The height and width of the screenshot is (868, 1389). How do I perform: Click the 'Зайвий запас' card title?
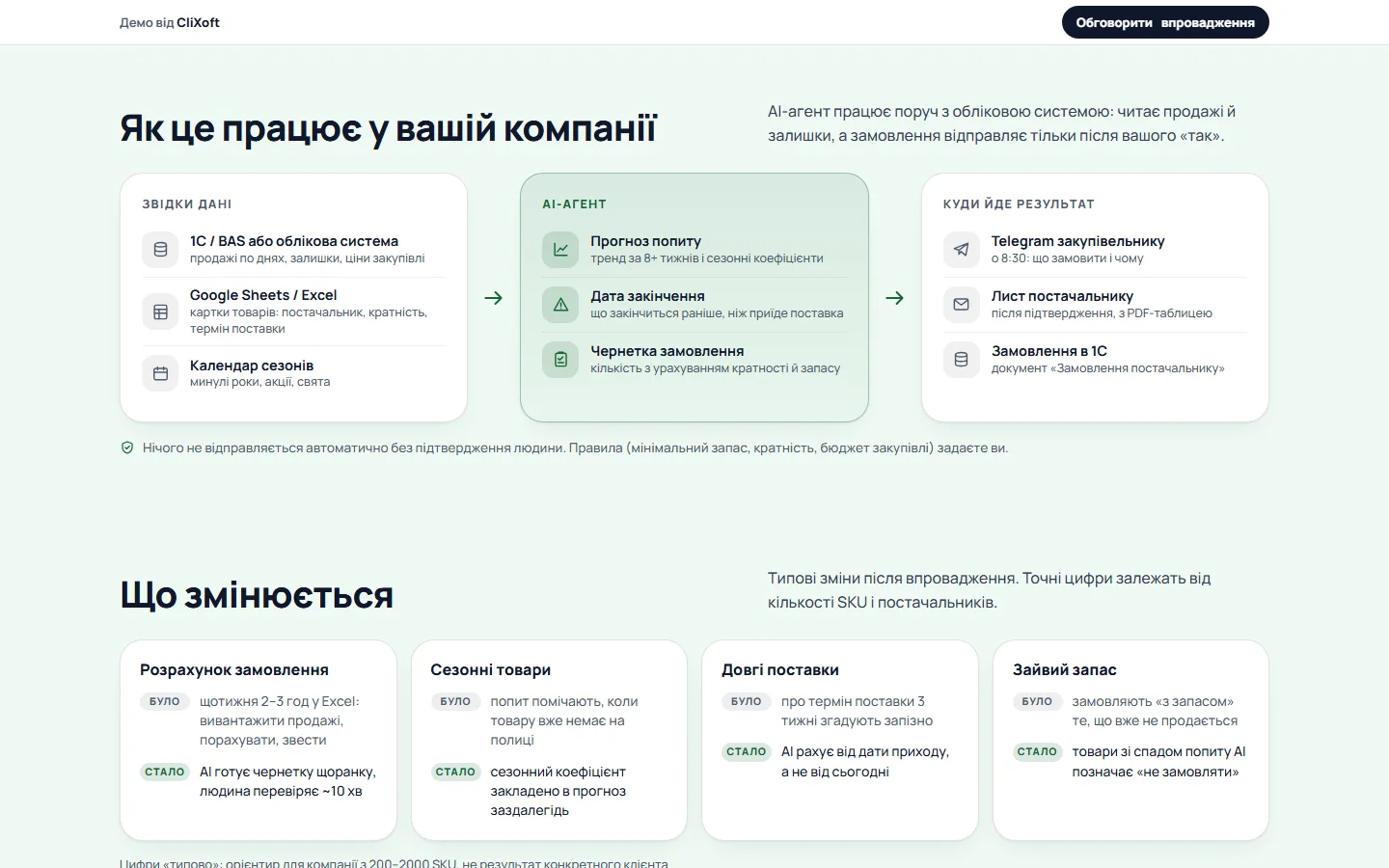coord(1065,670)
